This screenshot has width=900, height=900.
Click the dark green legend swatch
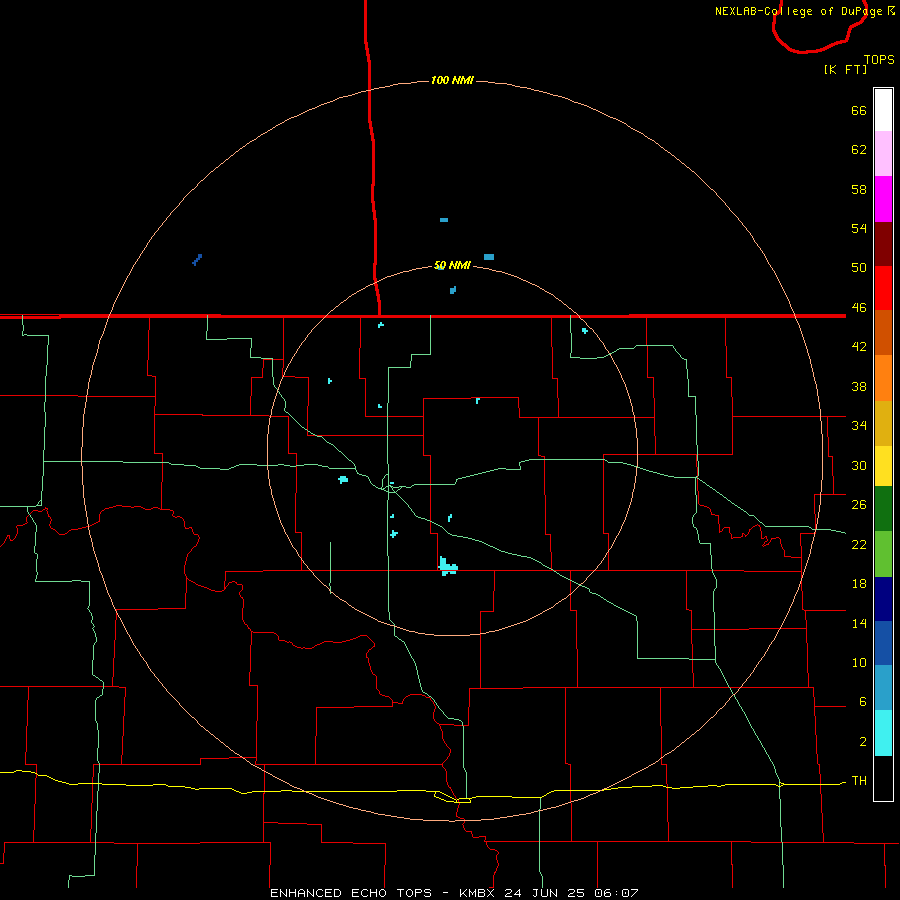point(883,509)
